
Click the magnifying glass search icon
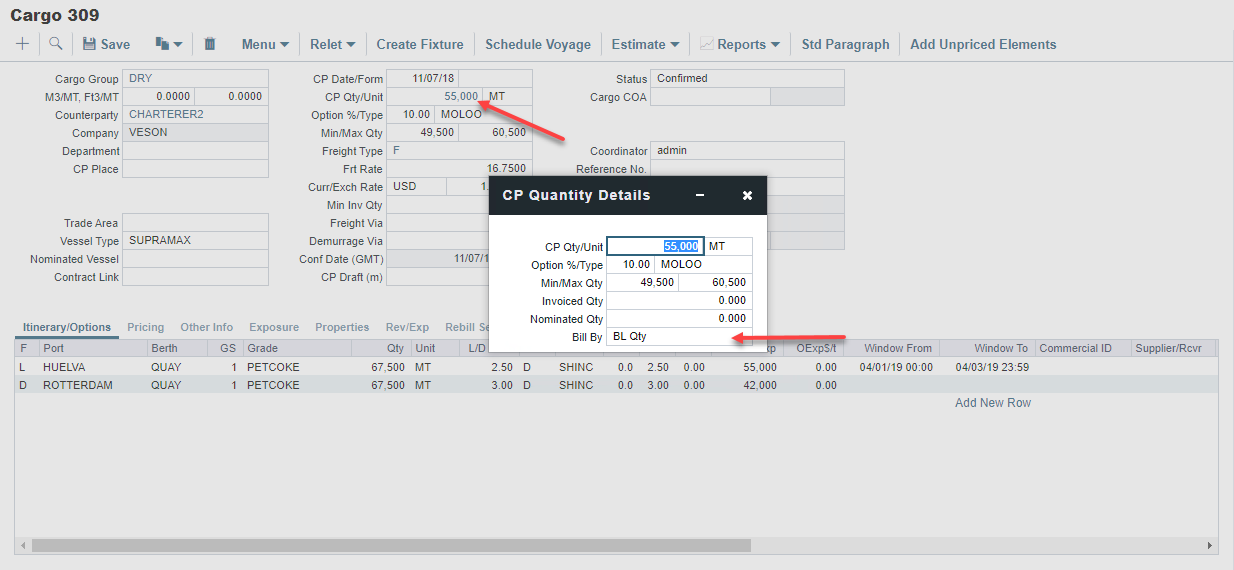click(x=56, y=44)
